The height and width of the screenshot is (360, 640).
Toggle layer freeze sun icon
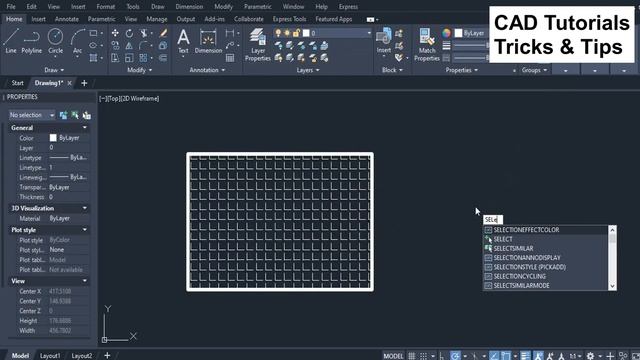tap(287, 33)
